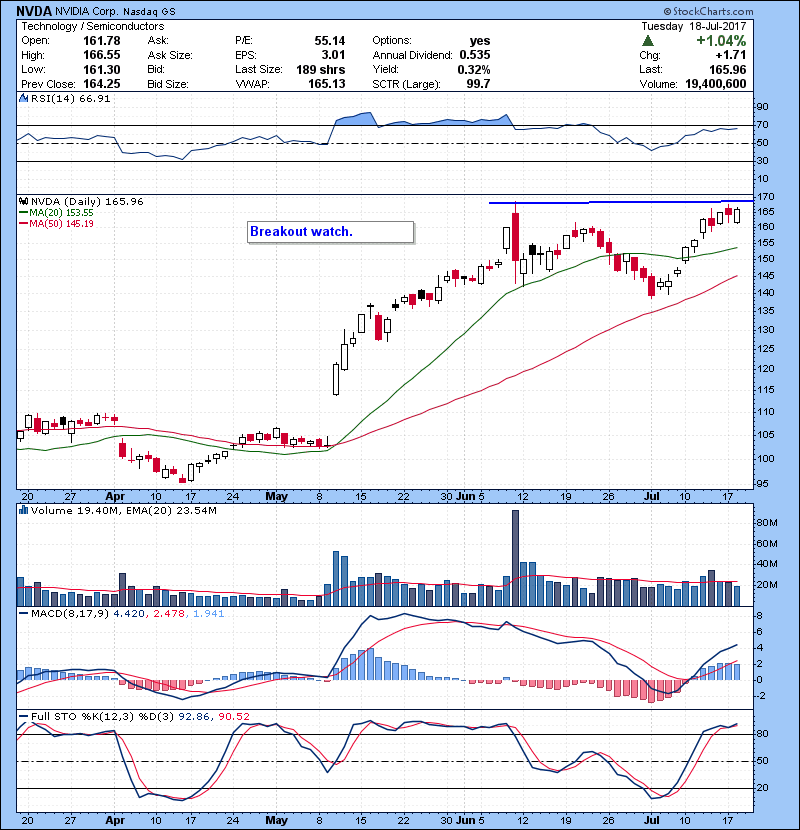Click the Last Size 189 shrs value
Viewport: 800px width, 830px height.
coord(320,69)
